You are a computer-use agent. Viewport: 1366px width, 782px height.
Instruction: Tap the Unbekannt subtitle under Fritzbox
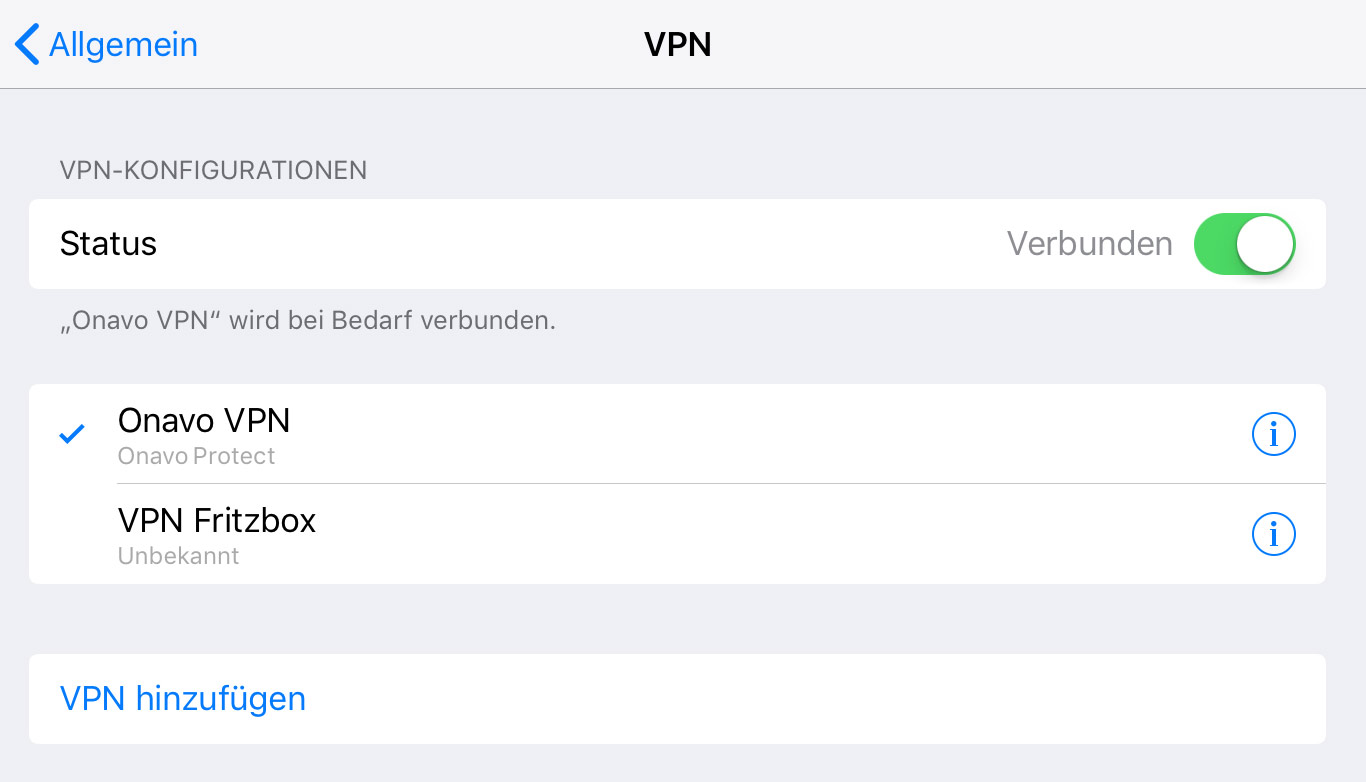point(178,556)
